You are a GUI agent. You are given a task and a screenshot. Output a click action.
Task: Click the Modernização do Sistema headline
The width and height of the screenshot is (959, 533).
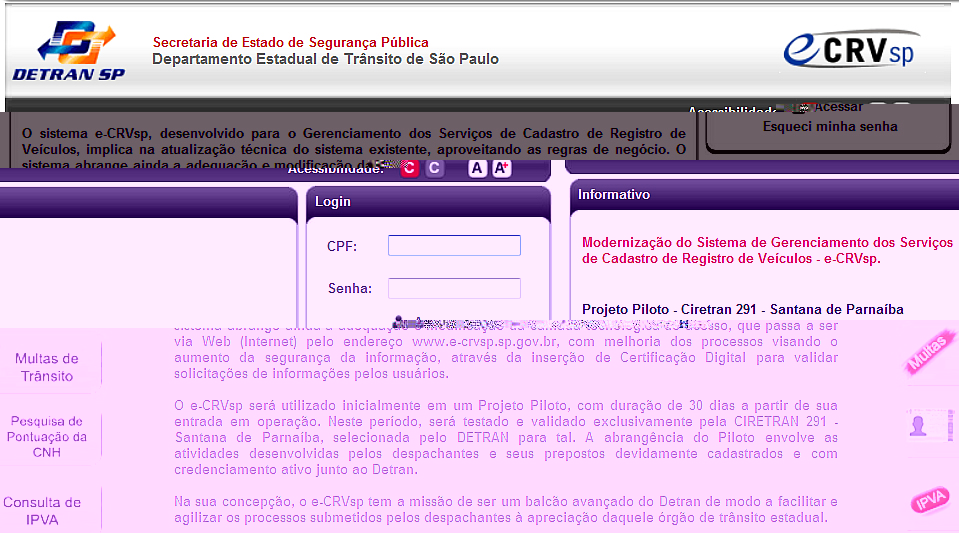point(767,250)
